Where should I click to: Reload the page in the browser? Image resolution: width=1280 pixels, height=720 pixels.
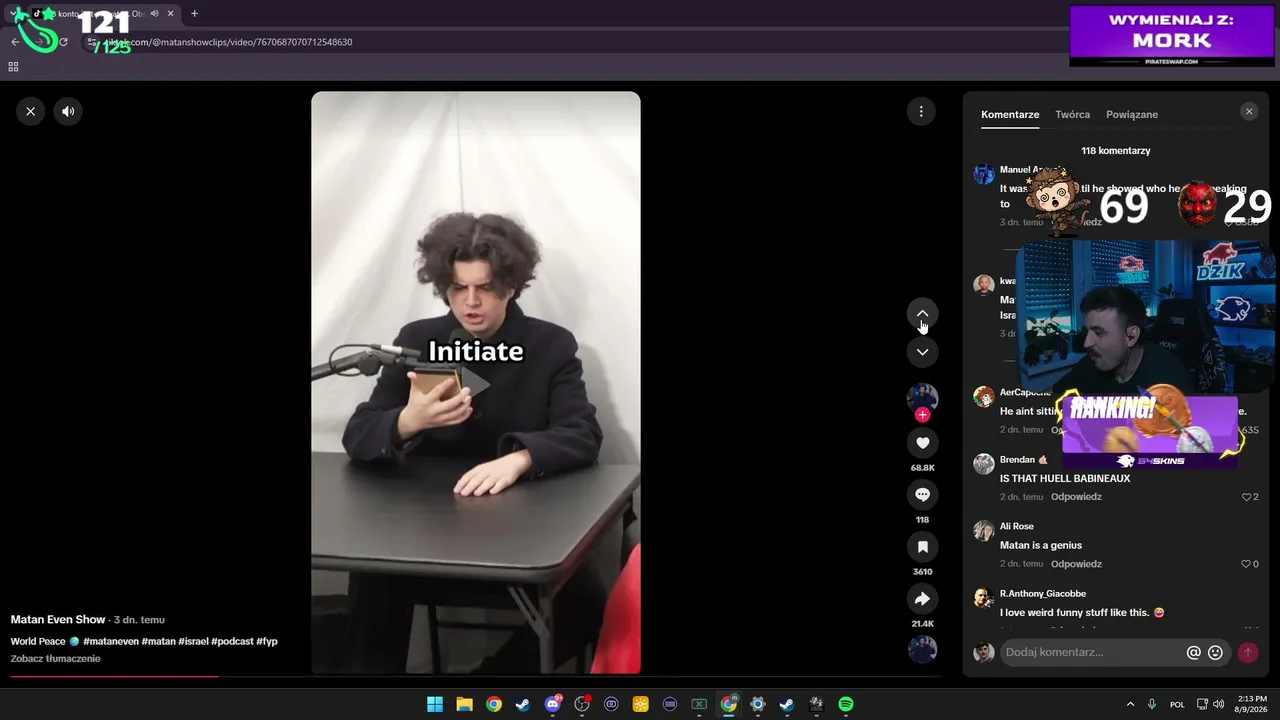[x=63, y=42]
